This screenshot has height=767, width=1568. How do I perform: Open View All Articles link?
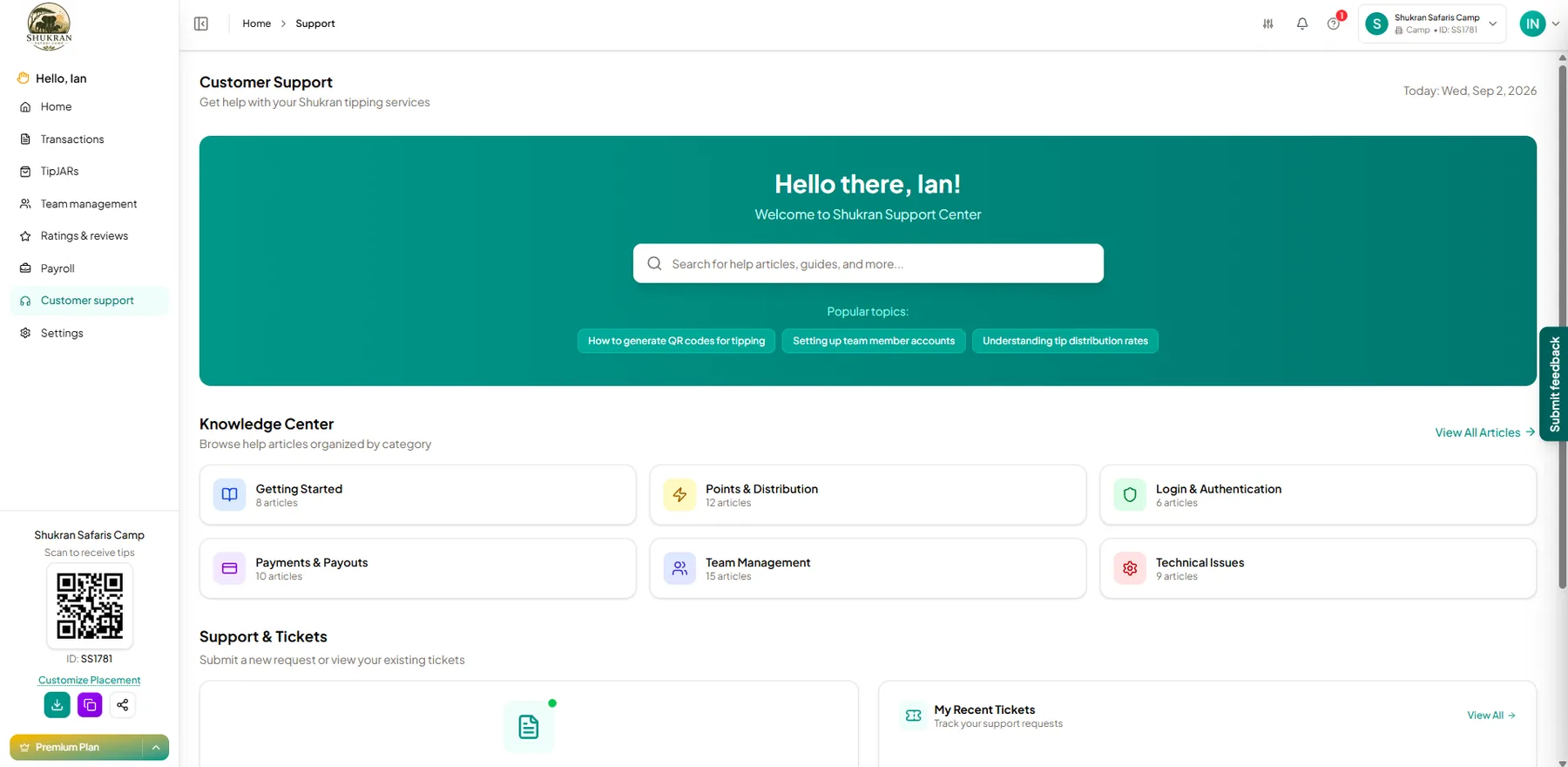click(1485, 432)
